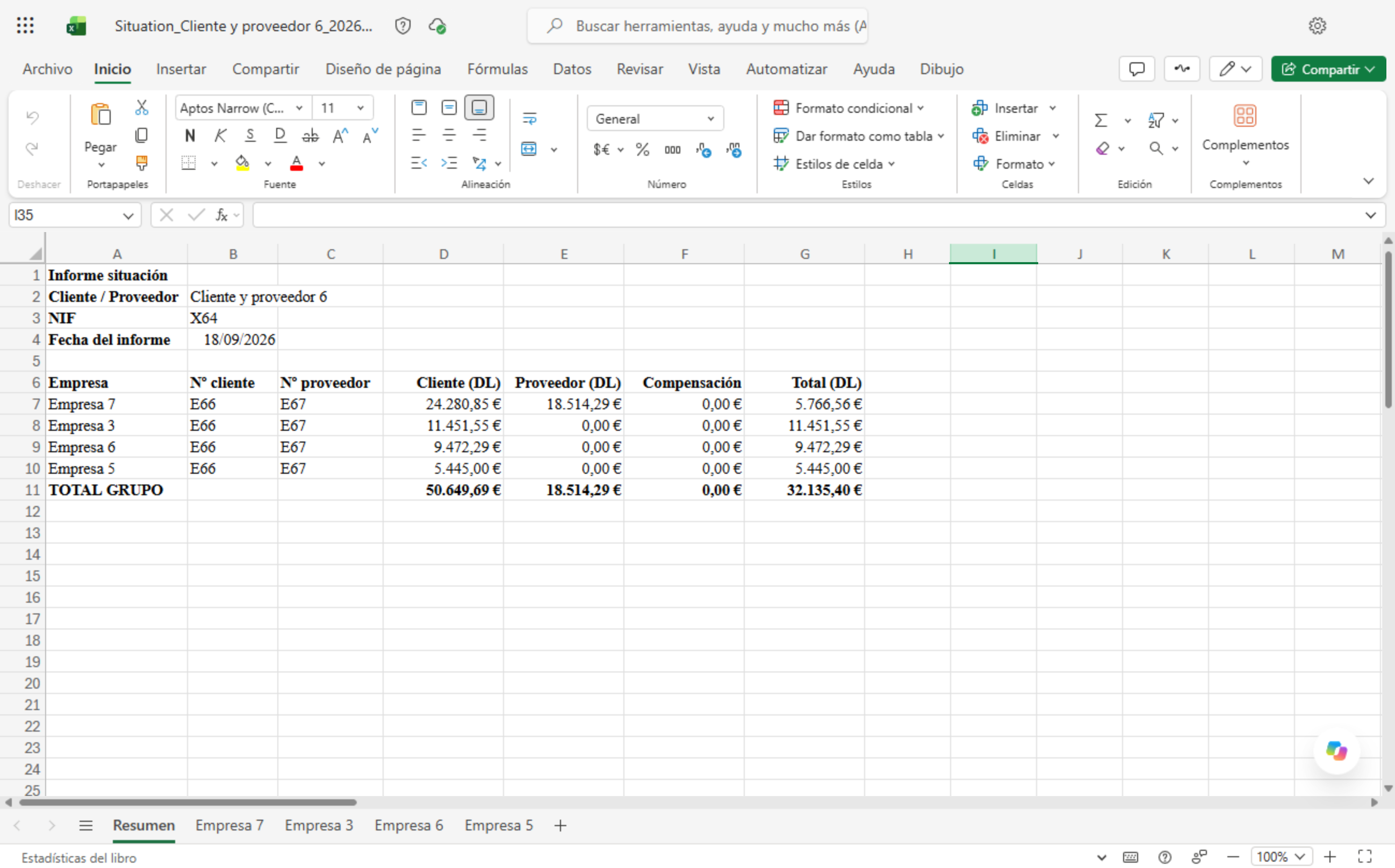Viewport: 1395px width, 868px height.
Task: Add a new sheet with plus
Action: [x=560, y=826]
